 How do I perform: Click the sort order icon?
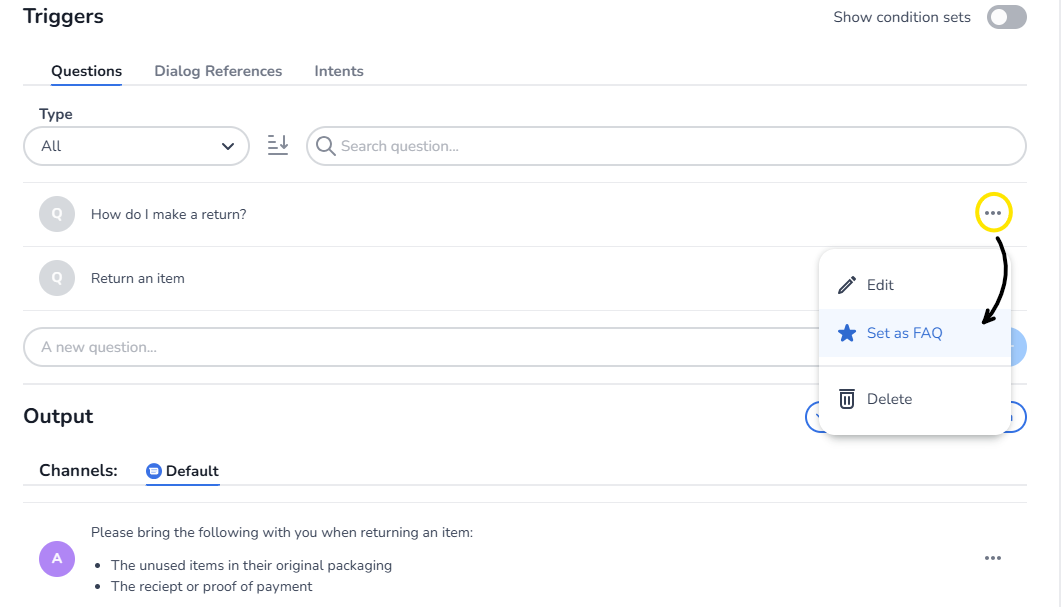[277, 146]
